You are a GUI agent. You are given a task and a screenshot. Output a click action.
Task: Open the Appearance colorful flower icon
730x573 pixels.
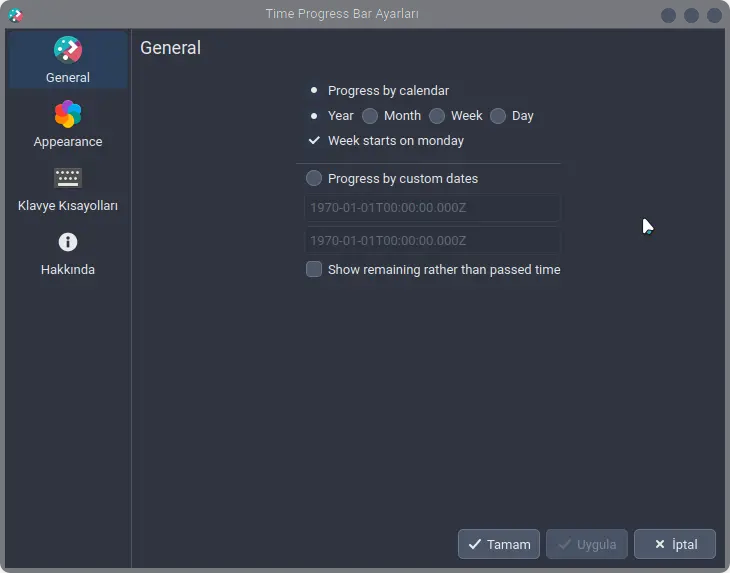(x=68, y=114)
